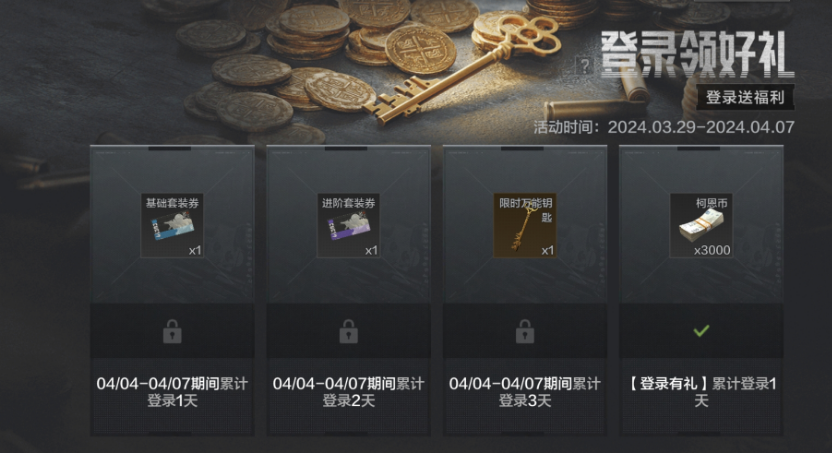The height and width of the screenshot is (453, 832).
Task: Select the 基础套装券 reward icon
Action: [172, 225]
